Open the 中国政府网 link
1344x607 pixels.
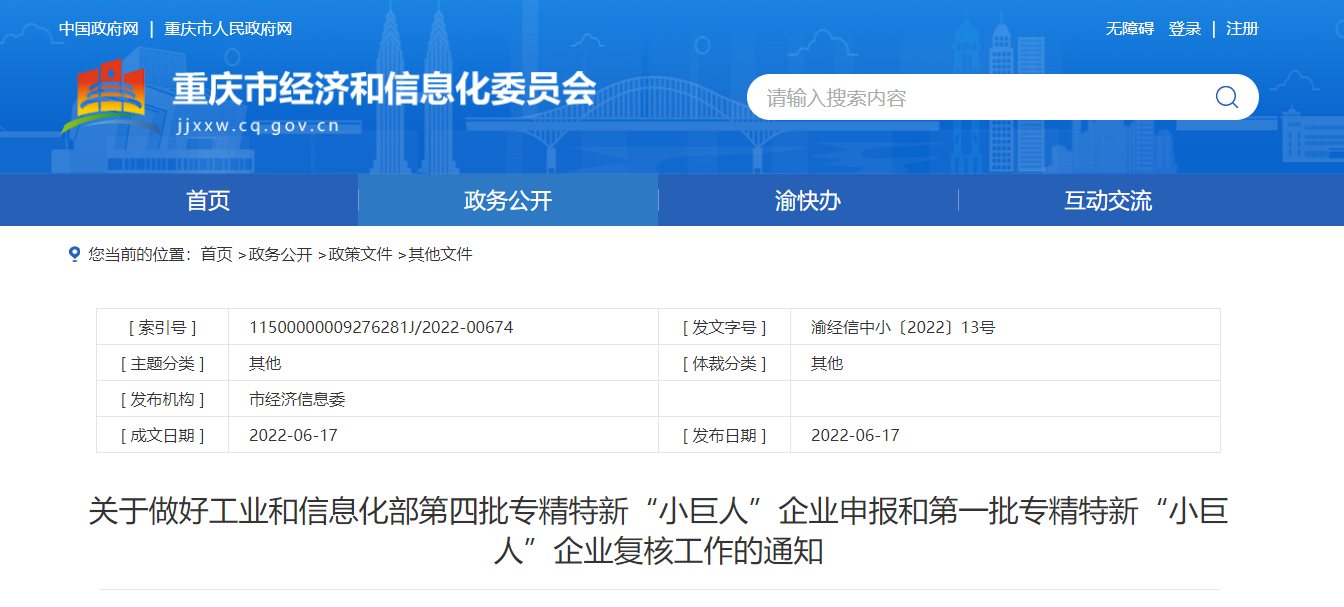(98, 29)
